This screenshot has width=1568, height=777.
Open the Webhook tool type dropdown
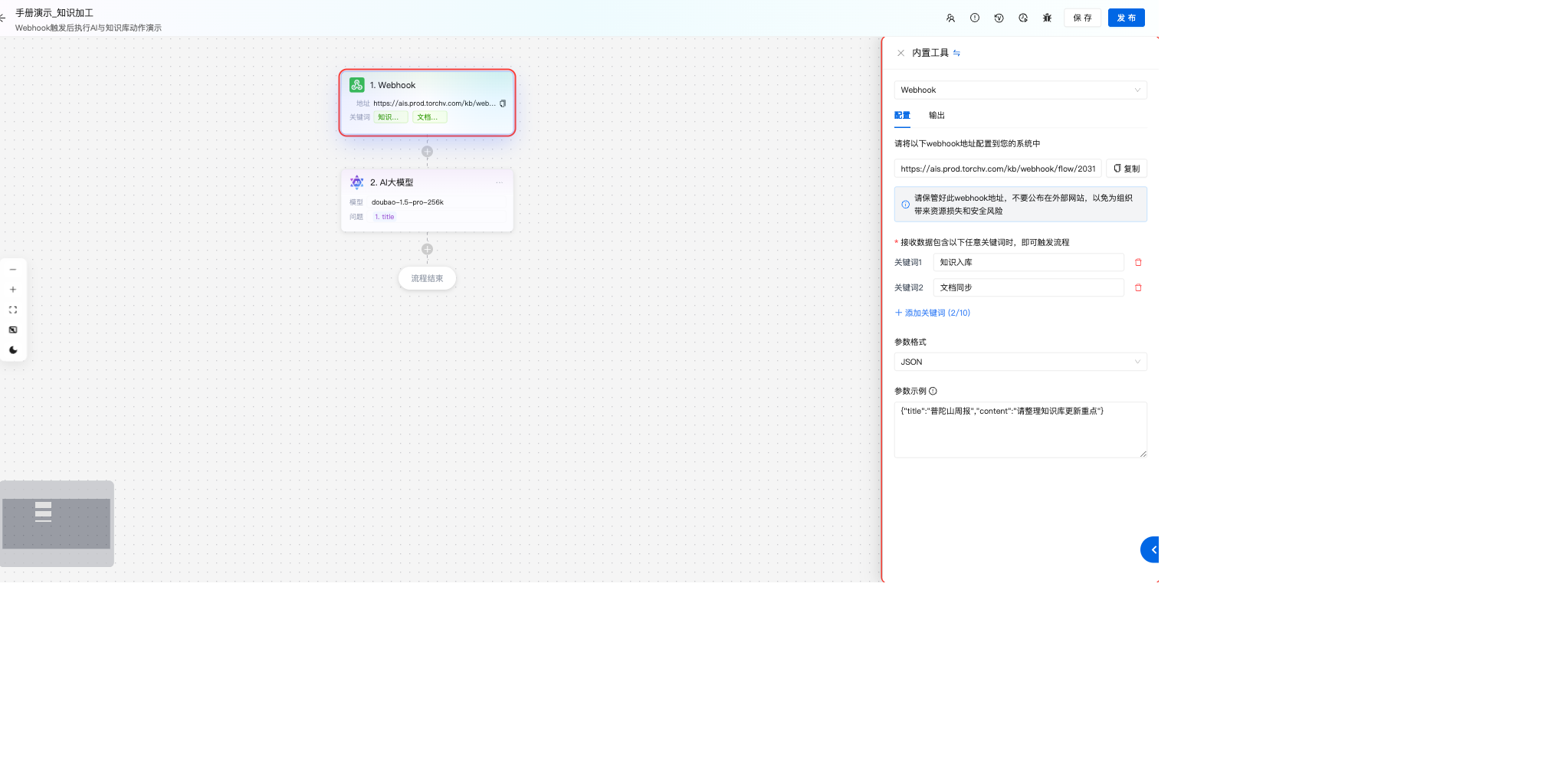pyautogui.click(x=1020, y=90)
